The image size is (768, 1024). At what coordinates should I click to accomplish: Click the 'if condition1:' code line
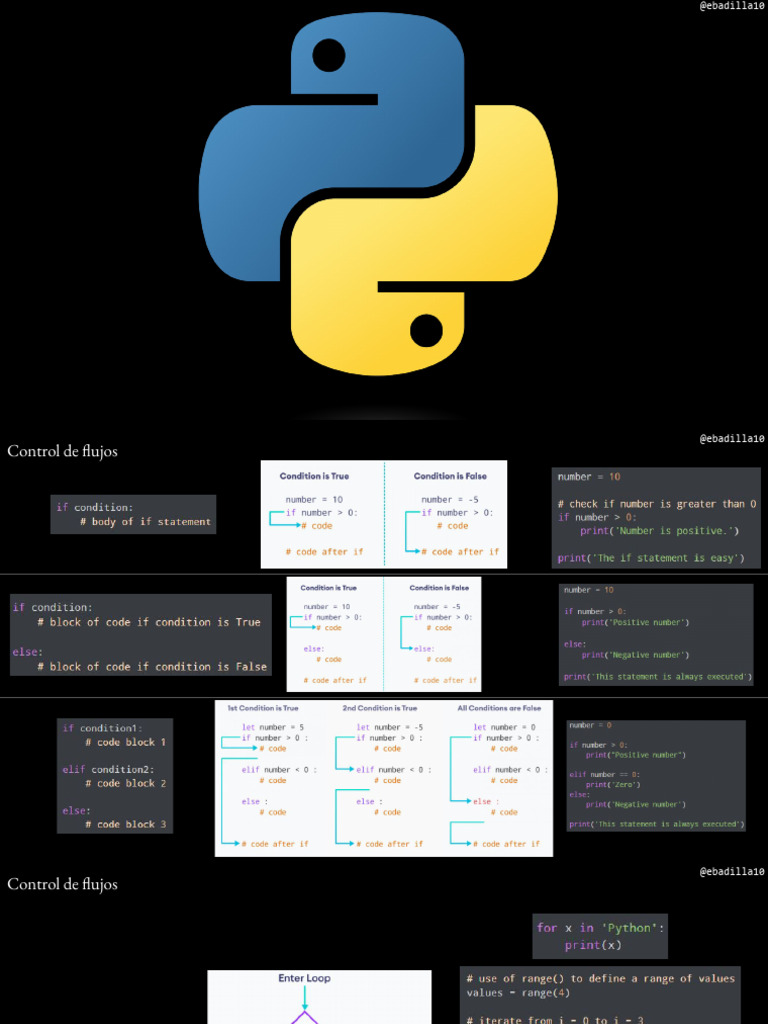click(102, 728)
